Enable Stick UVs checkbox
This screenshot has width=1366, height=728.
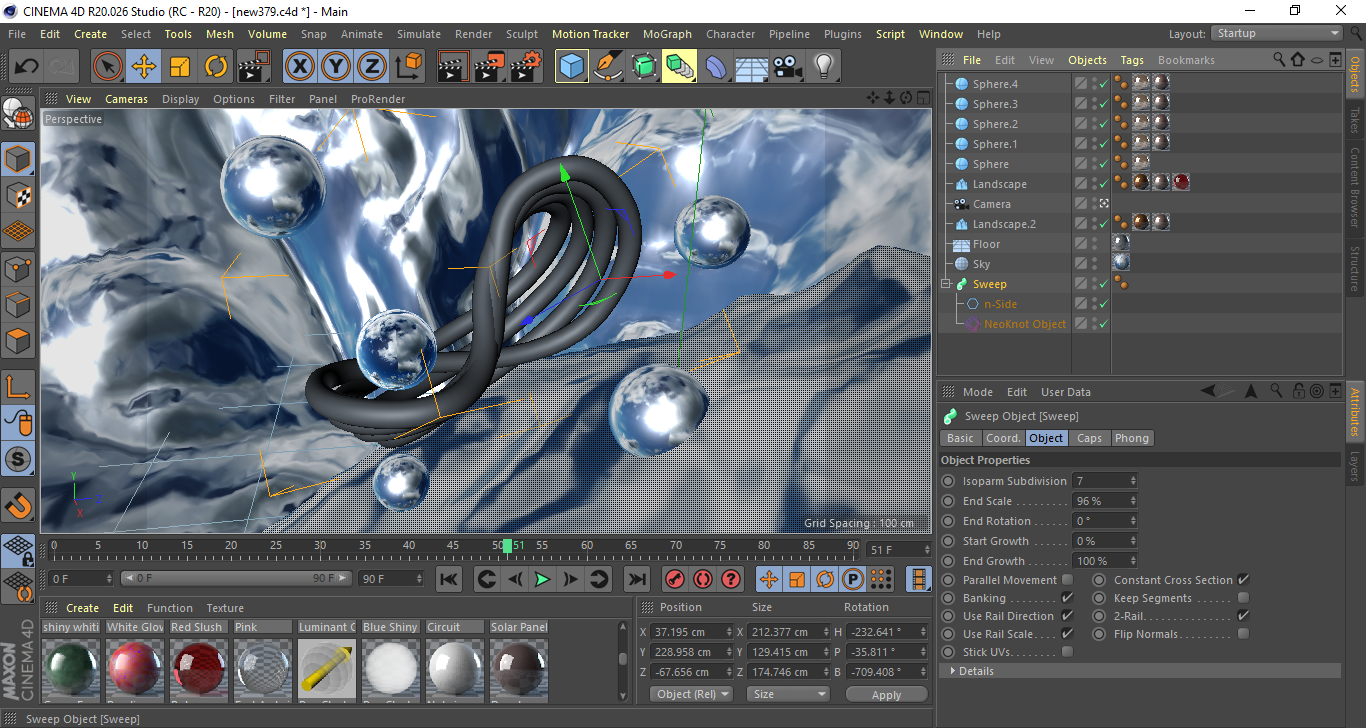click(1067, 652)
